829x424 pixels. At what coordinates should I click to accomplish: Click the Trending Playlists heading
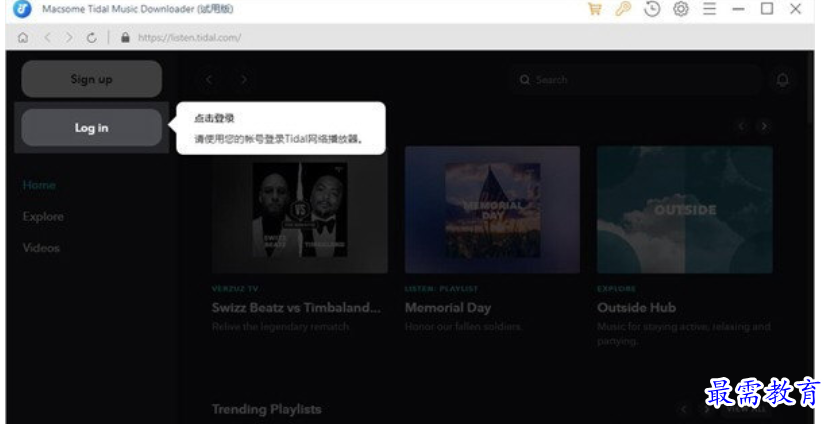[266, 410]
